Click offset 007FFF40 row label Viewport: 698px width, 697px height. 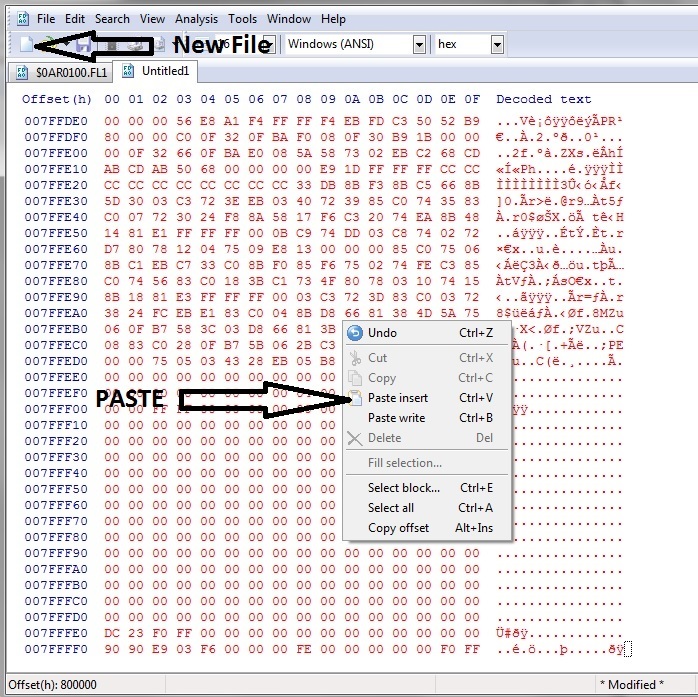coord(56,473)
